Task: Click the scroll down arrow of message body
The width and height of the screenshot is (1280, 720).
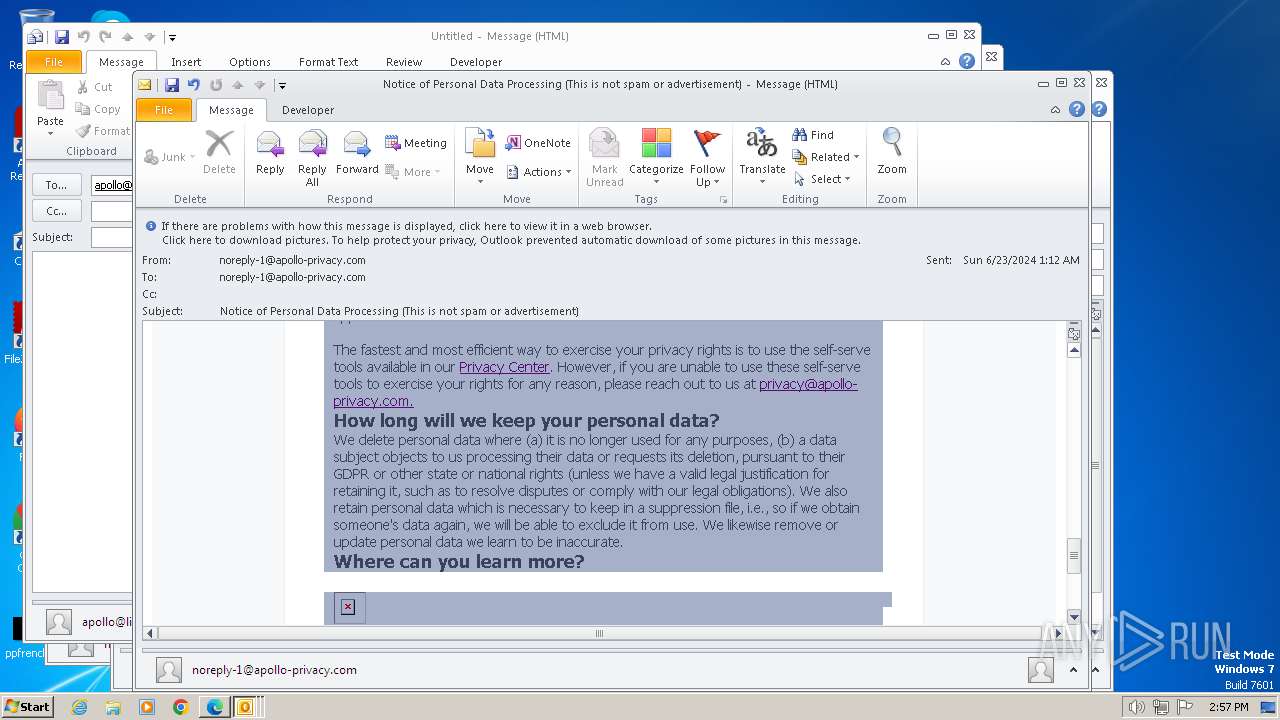Action: [1074, 617]
